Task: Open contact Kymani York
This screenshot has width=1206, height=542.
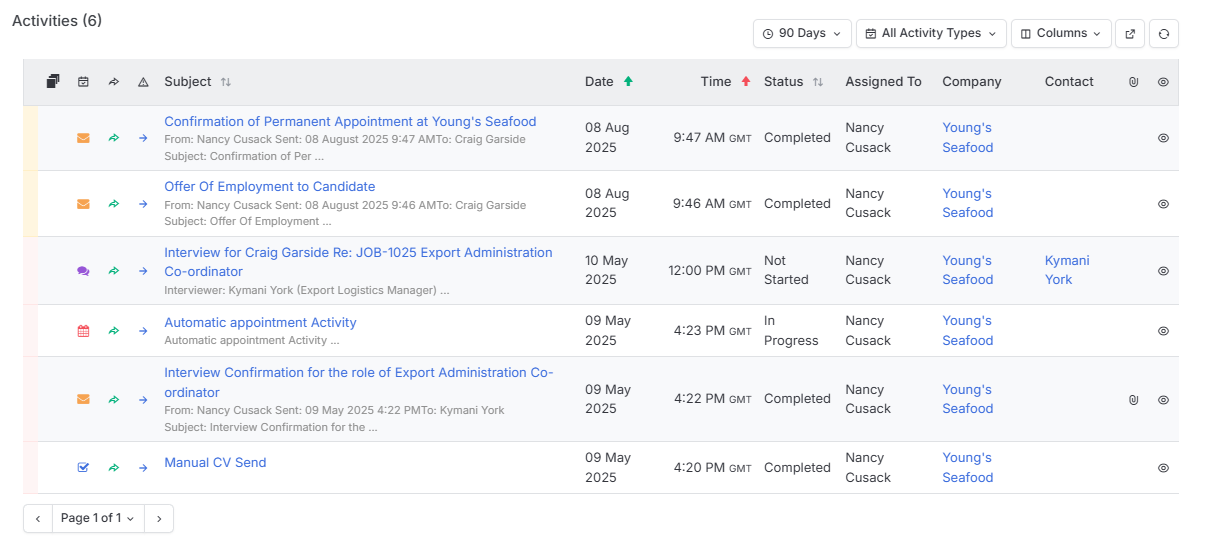Action: coord(1067,270)
